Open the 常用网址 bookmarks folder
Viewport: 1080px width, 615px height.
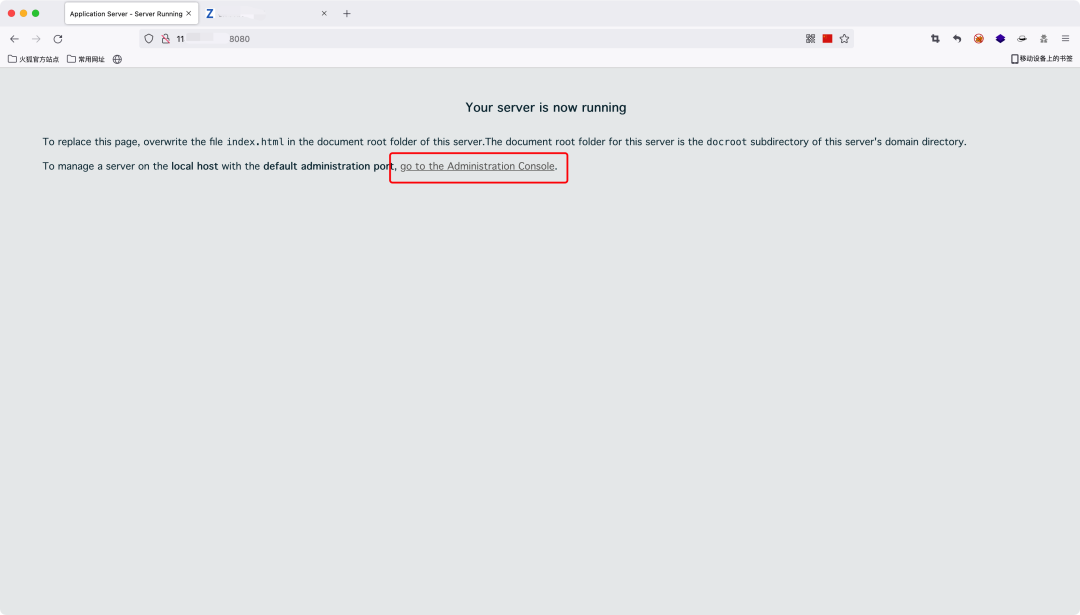86,59
